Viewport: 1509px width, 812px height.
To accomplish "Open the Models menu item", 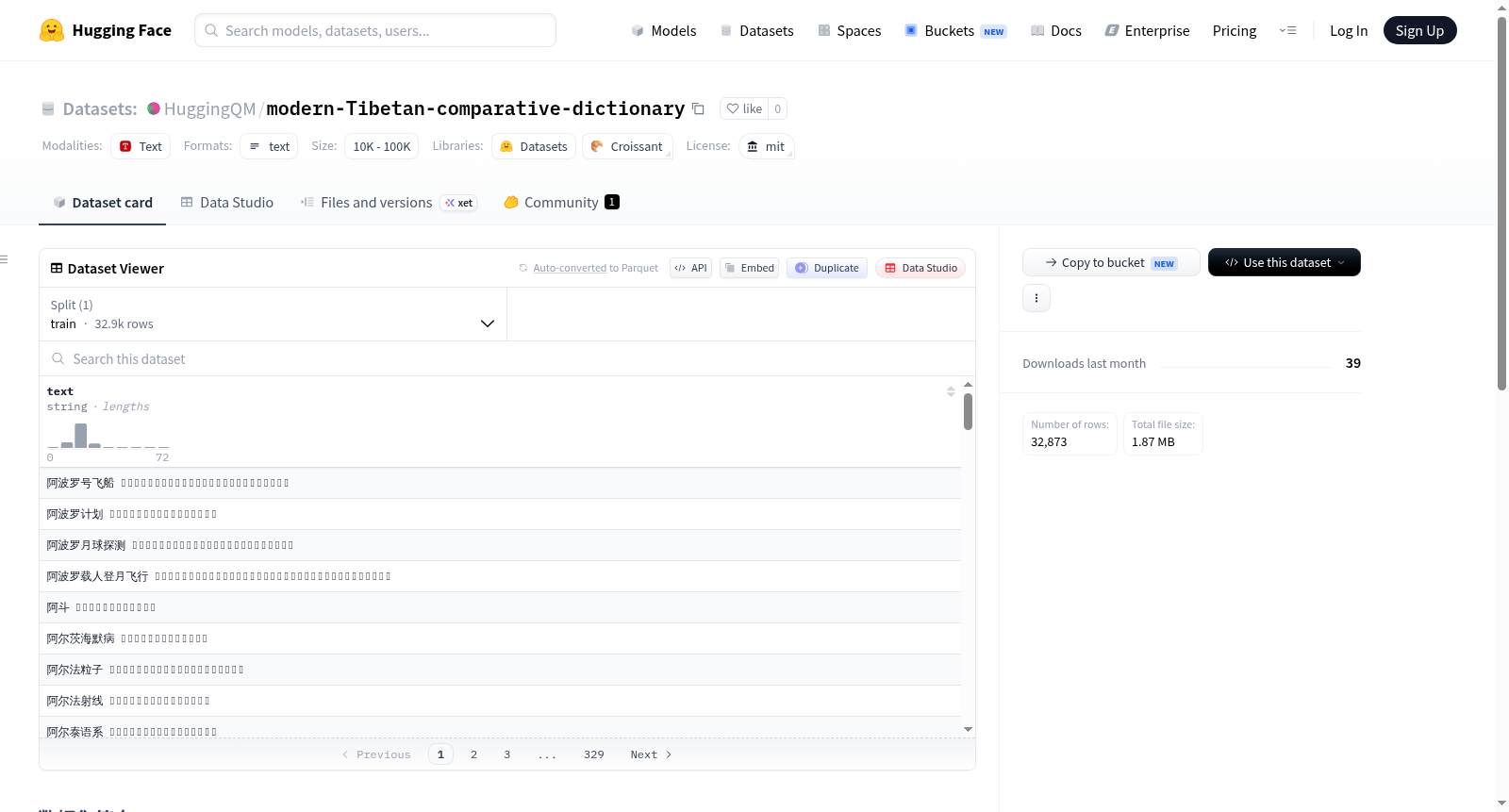I will [x=664, y=30].
